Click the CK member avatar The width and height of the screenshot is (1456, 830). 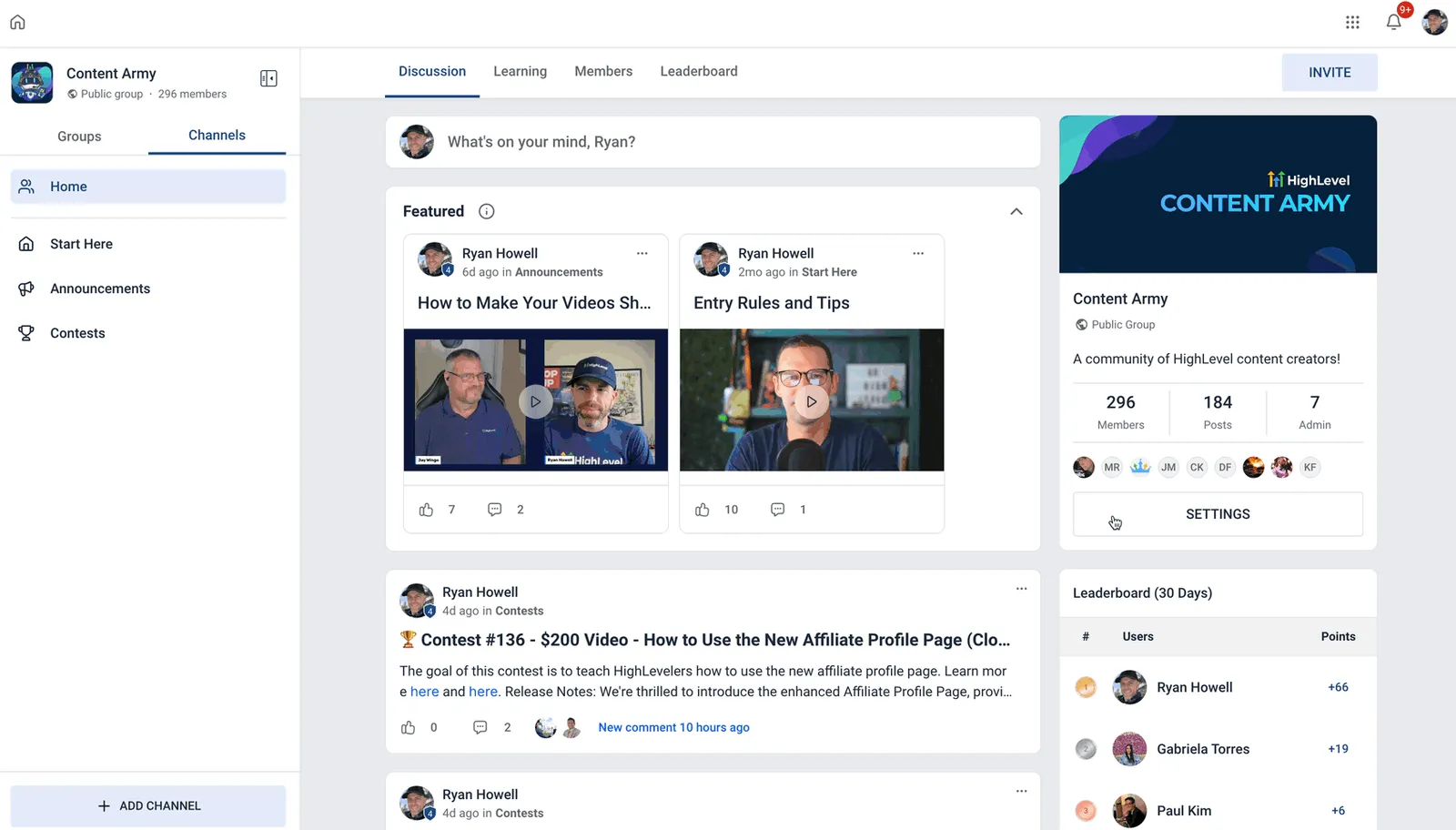point(1197,468)
